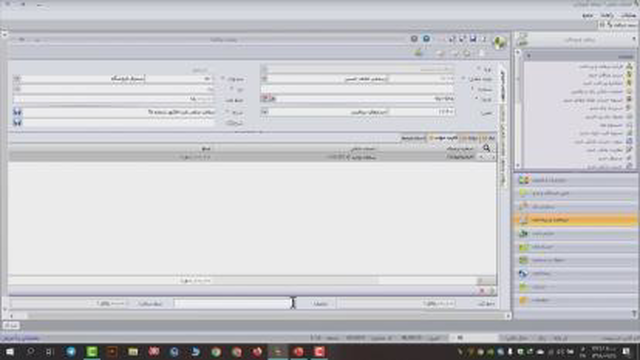Viewport: 640px width, 360px height.
Task: Click the red X delete-row icon below grid
Action: point(482,290)
